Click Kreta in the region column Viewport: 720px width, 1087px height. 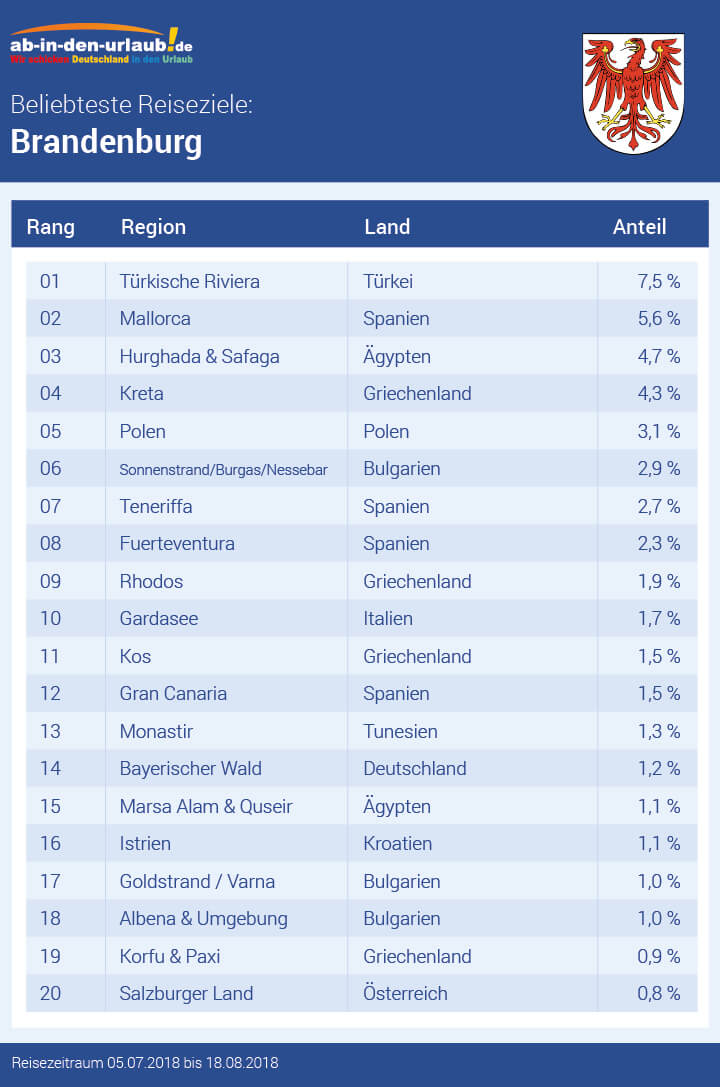tap(141, 394)
